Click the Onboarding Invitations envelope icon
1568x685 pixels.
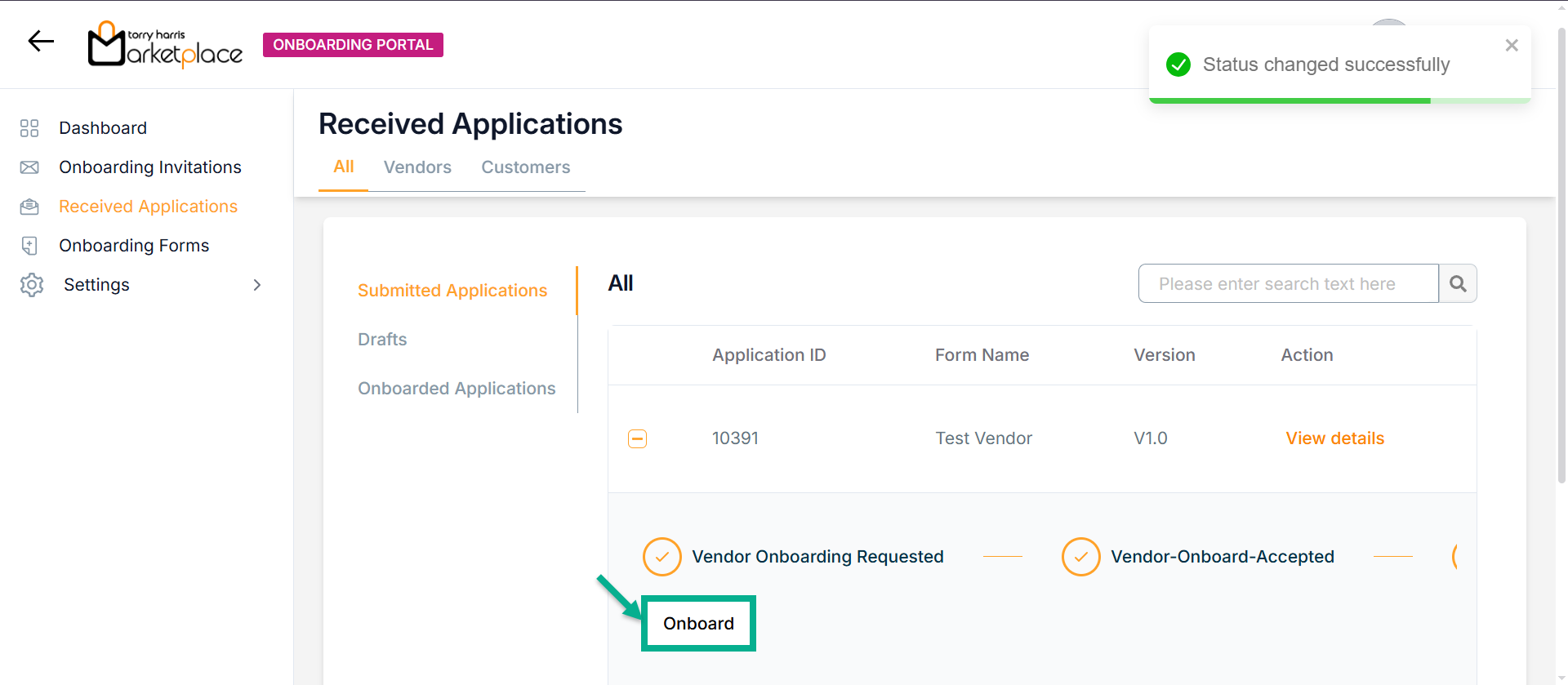point(29,167)
